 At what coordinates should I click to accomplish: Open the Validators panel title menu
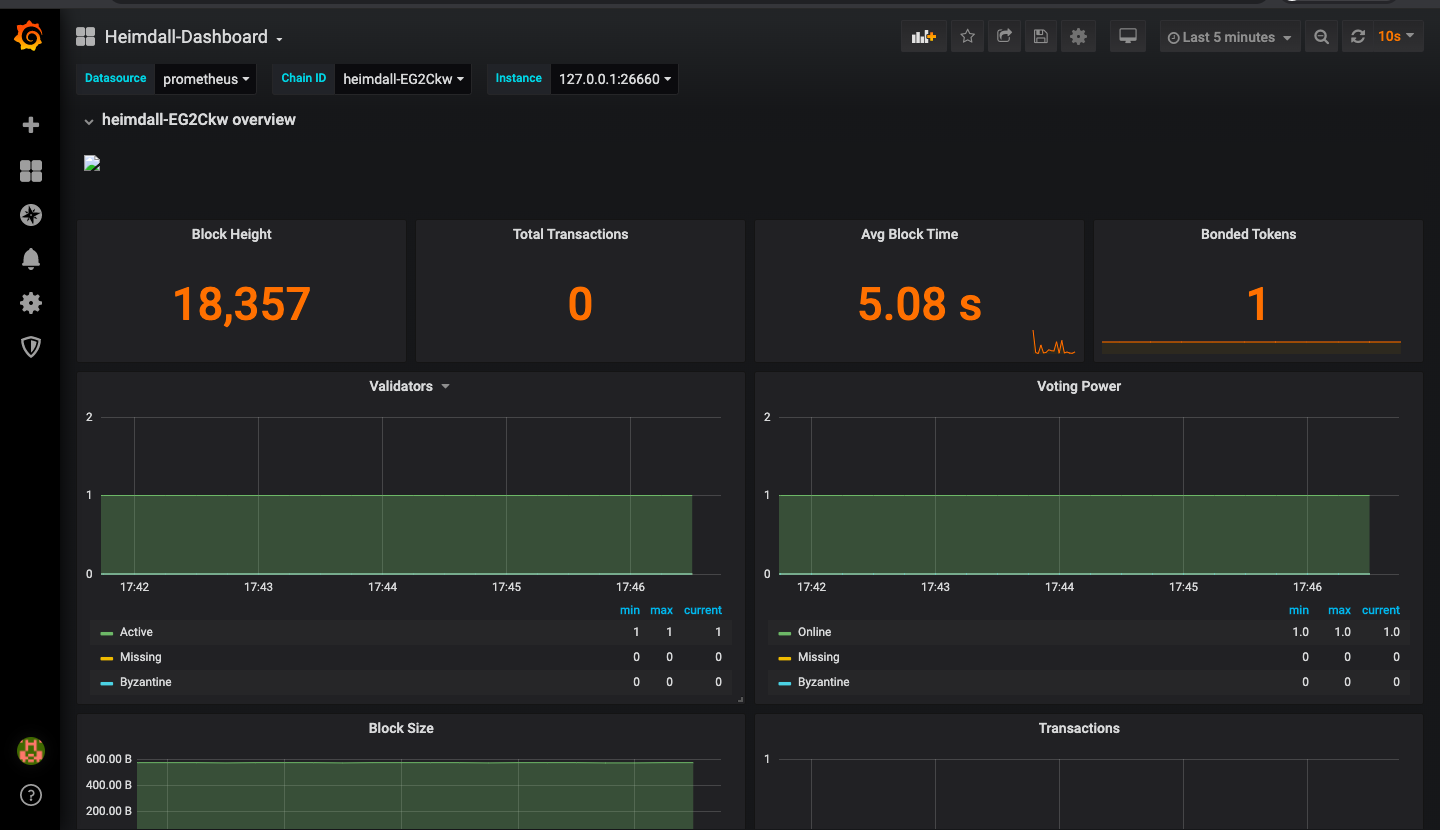[410, 386]
